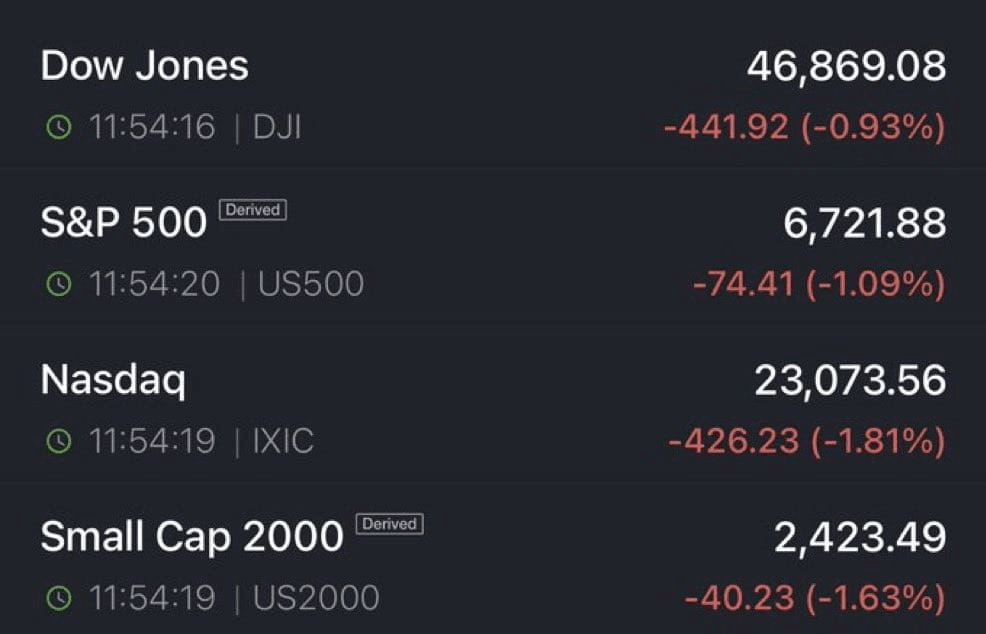Open the S&P 500 index

click(123, 223)
